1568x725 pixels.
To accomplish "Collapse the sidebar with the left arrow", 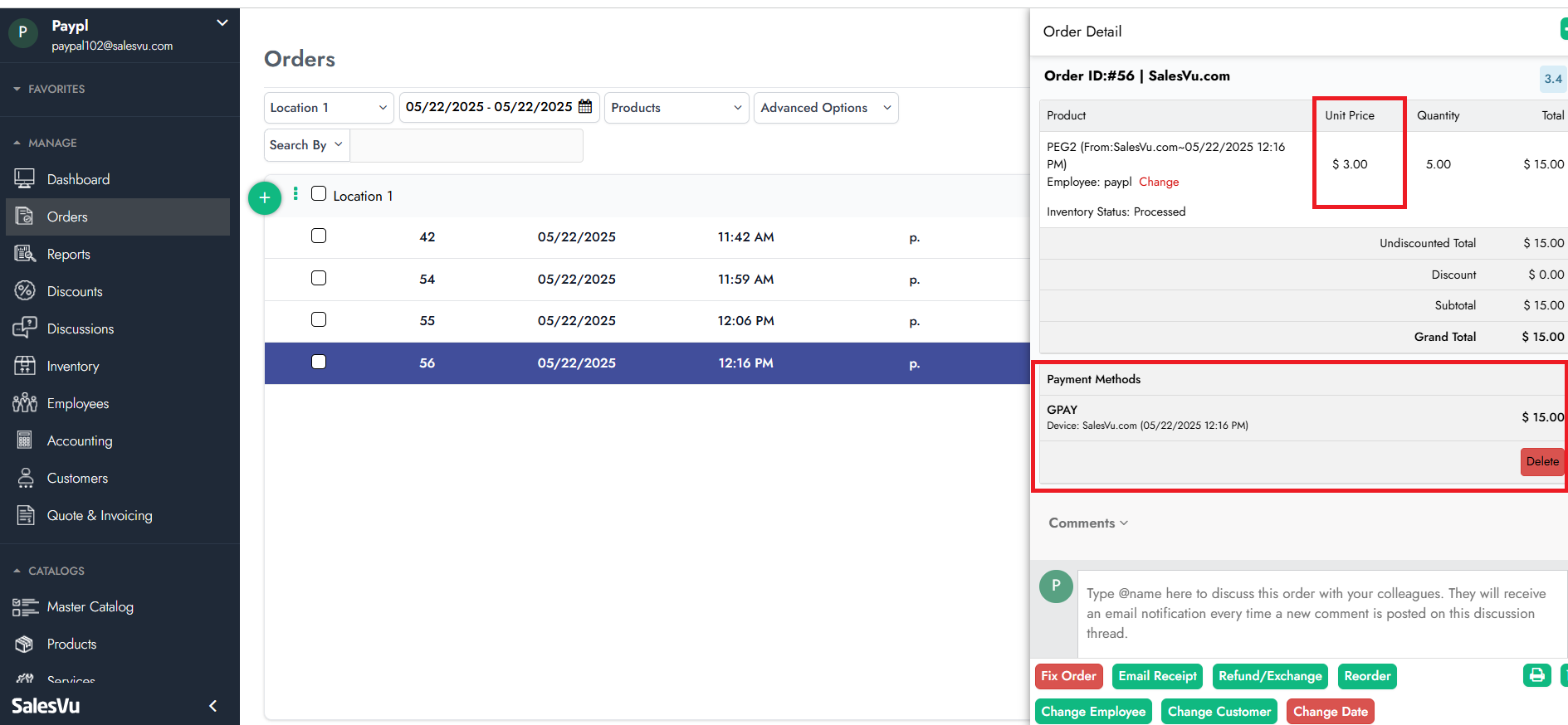I will click(x=213, y=706).
